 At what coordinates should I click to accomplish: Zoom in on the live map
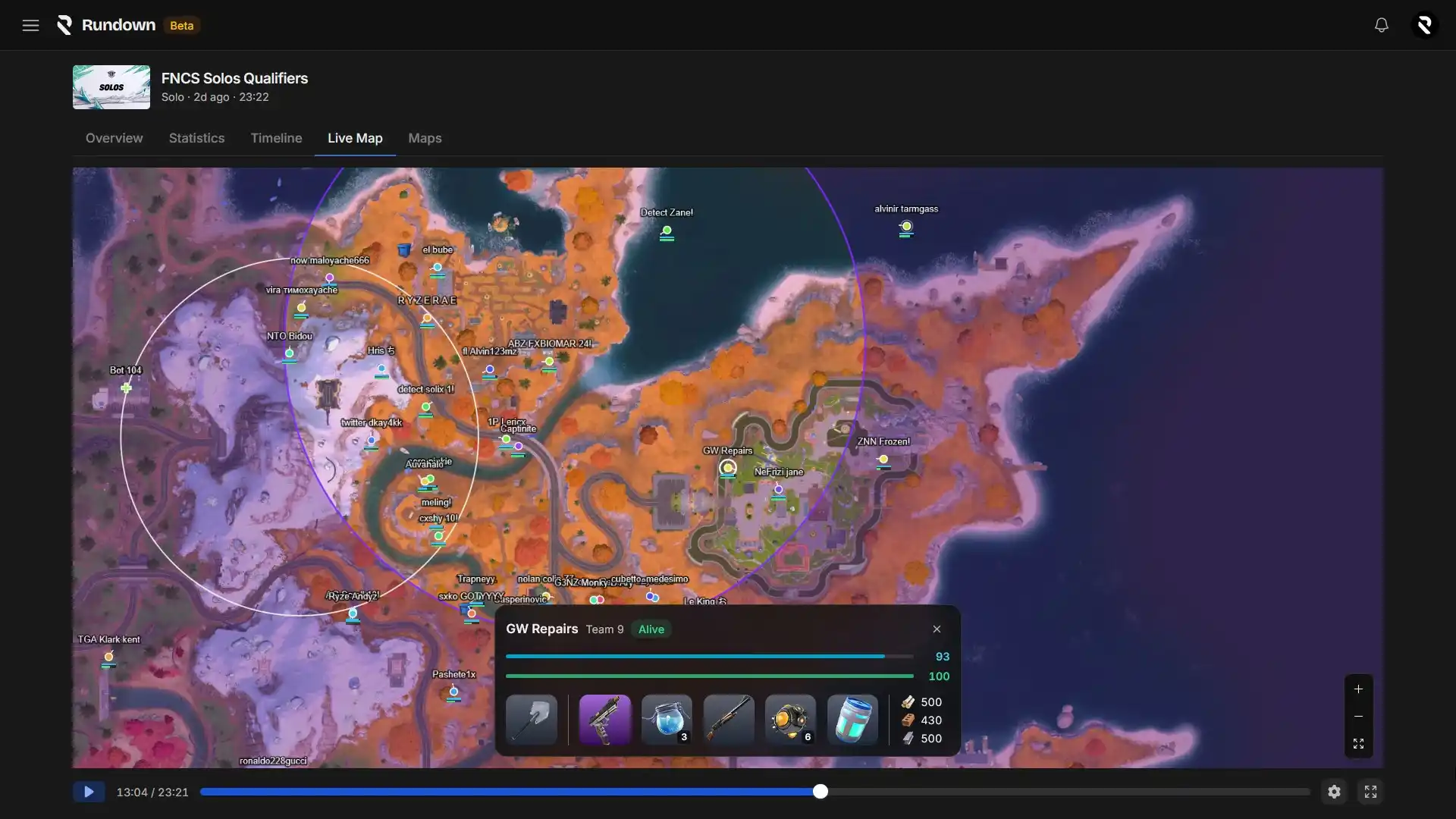coord(1358,689)
